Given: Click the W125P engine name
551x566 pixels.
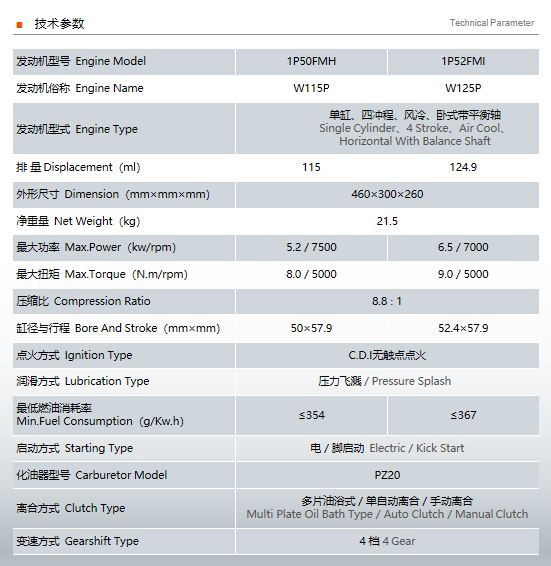Looking at the screenshot, I should [463, 88].
